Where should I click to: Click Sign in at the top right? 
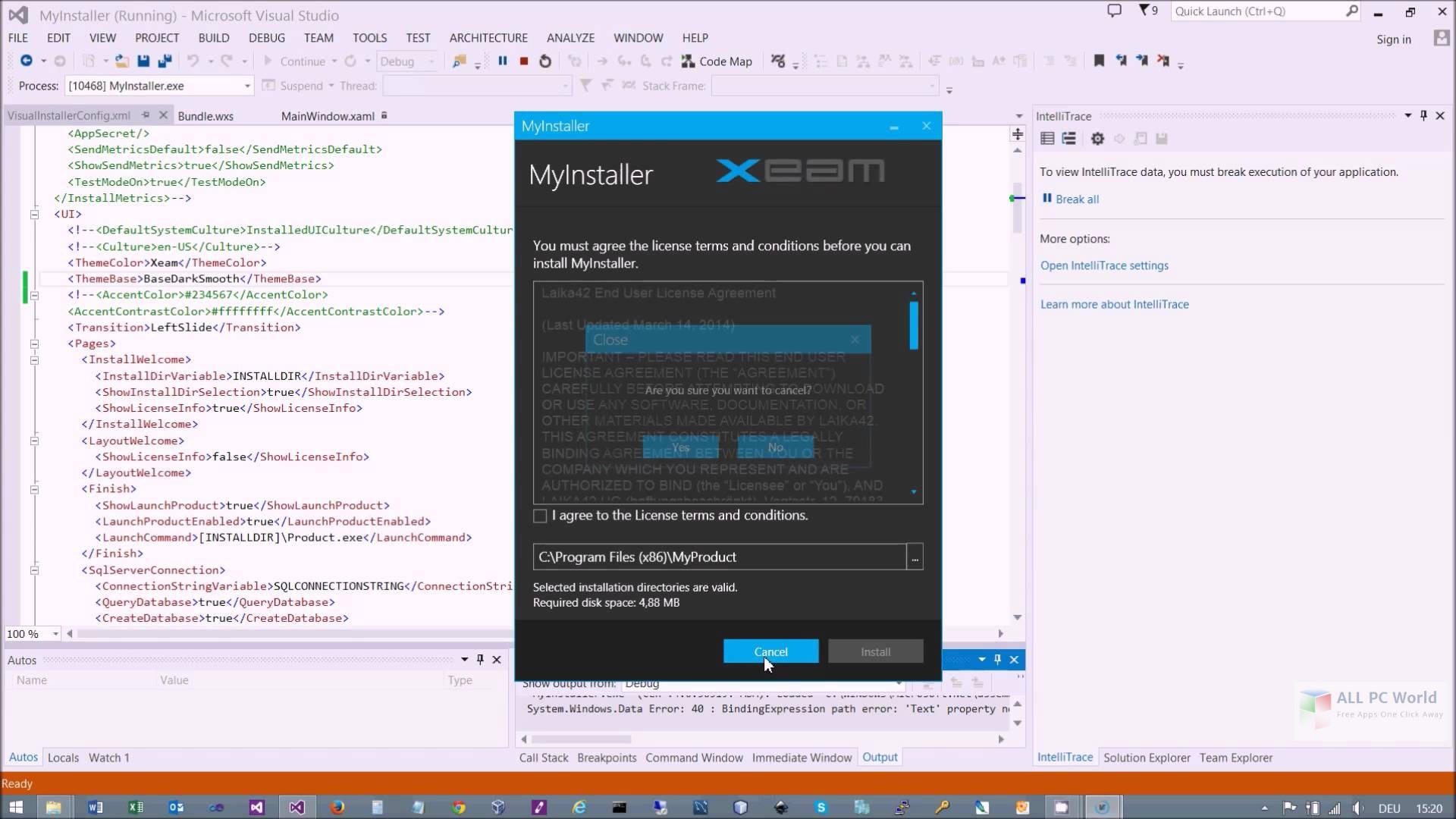pyautogui.click(x=1394, y=39)
